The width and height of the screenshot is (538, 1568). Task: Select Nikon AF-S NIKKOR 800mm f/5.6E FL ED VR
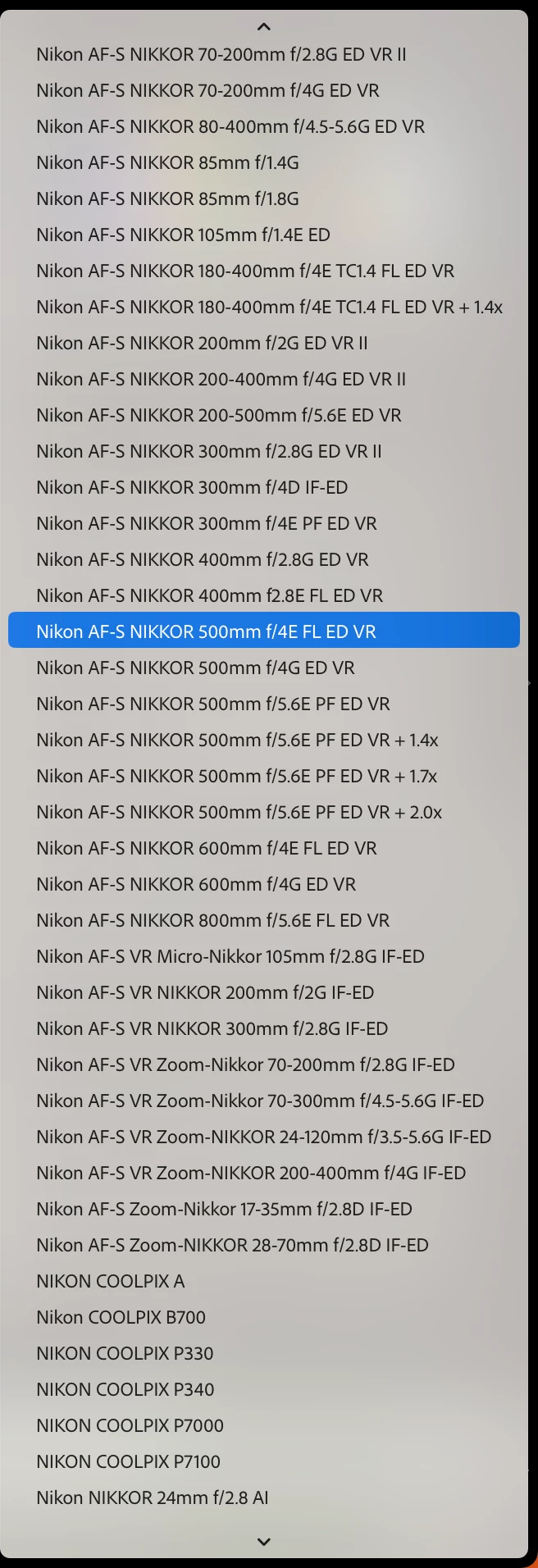(x=264, y=920)
